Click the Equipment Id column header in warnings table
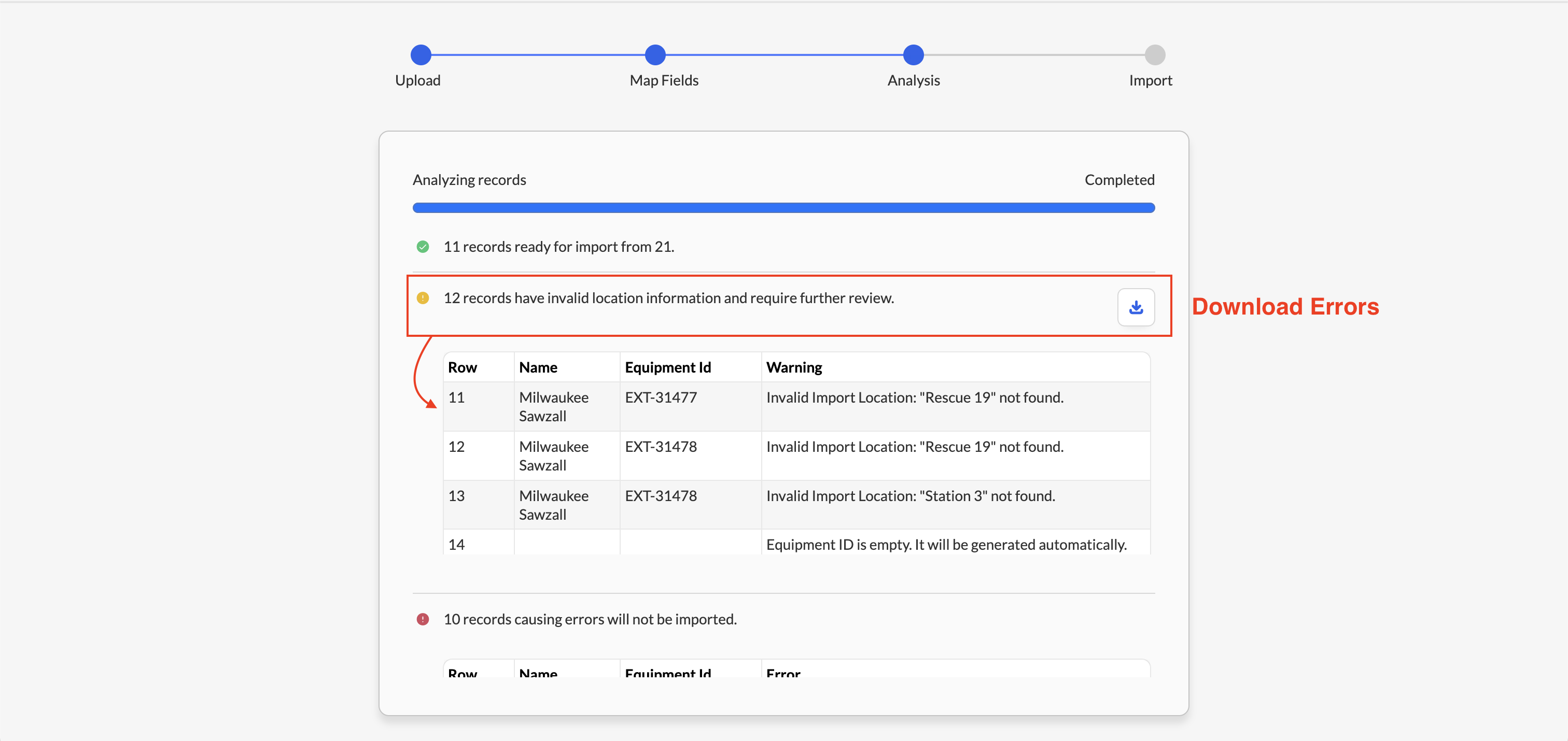 click(x=668, y=367)
